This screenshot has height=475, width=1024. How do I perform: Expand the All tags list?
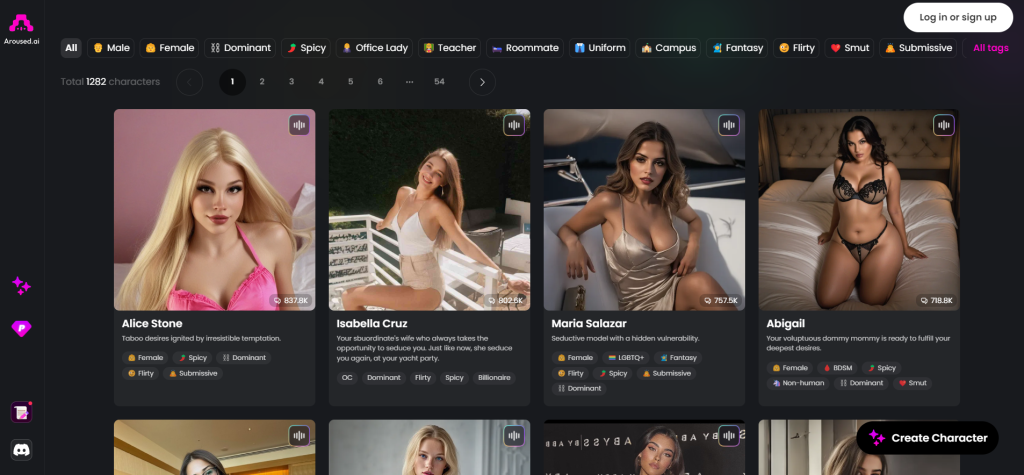(990, 48)
